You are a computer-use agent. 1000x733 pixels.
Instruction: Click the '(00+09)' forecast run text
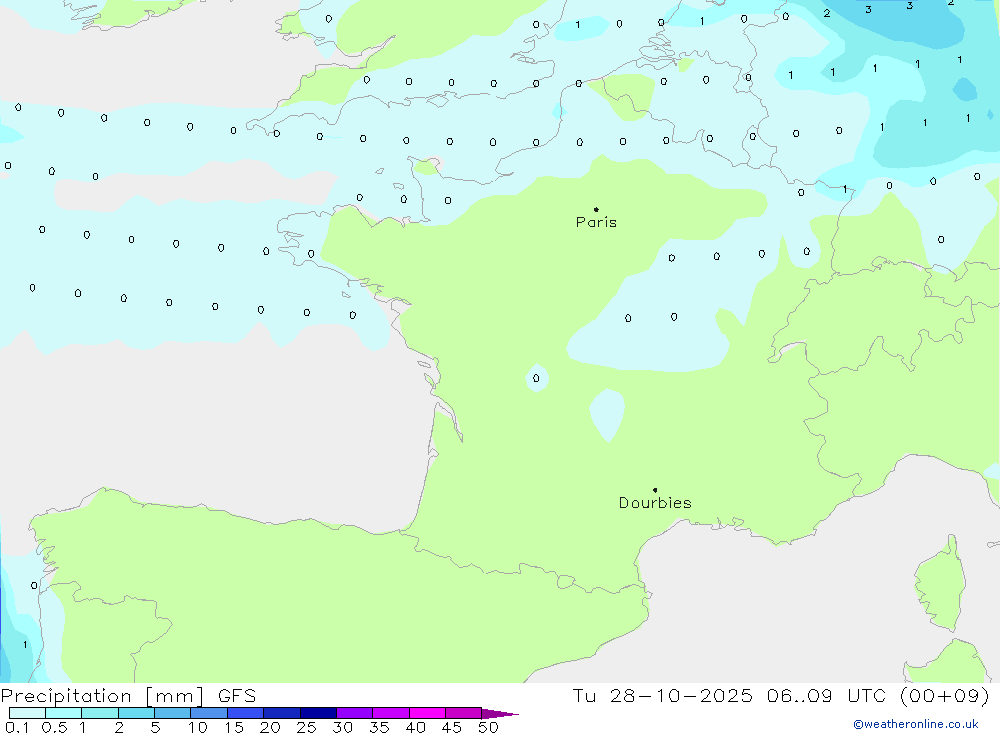pos(945,696)
